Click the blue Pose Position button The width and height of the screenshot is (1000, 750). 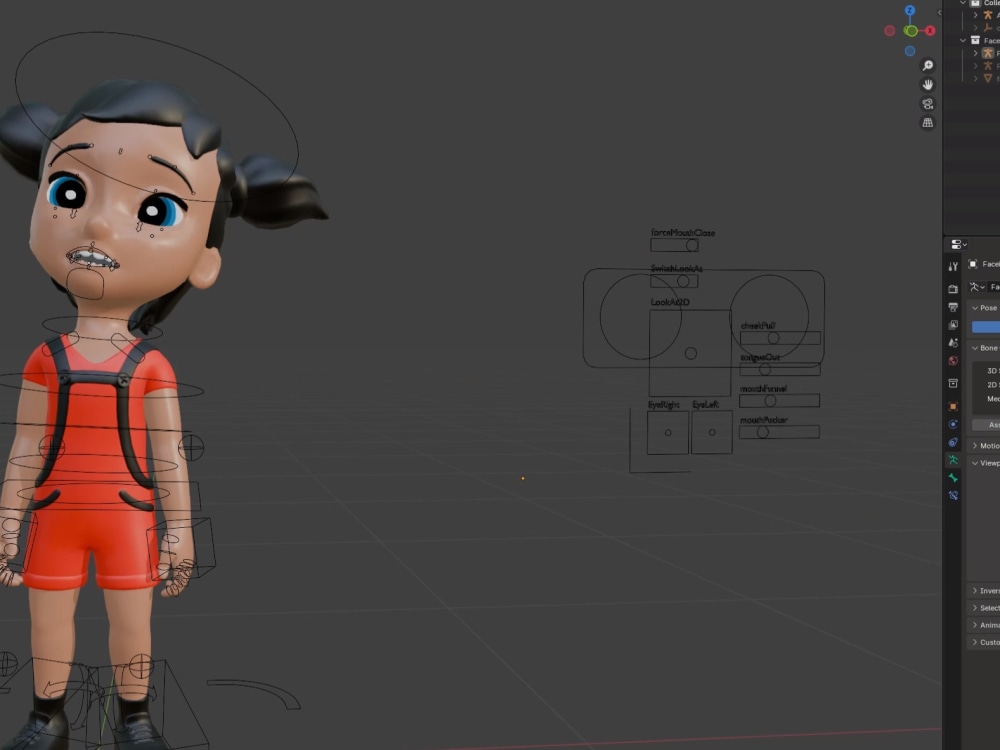(986, 327)
